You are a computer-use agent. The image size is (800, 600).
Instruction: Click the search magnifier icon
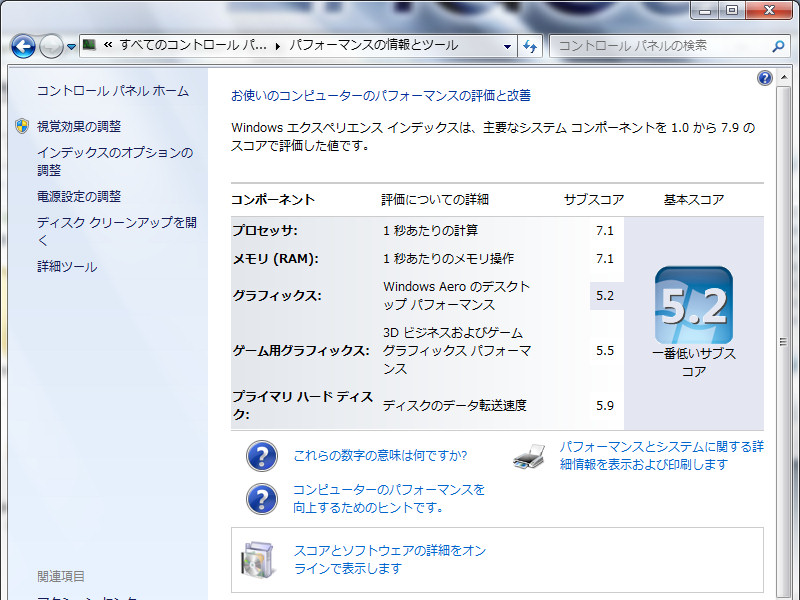tap(778, 46)
